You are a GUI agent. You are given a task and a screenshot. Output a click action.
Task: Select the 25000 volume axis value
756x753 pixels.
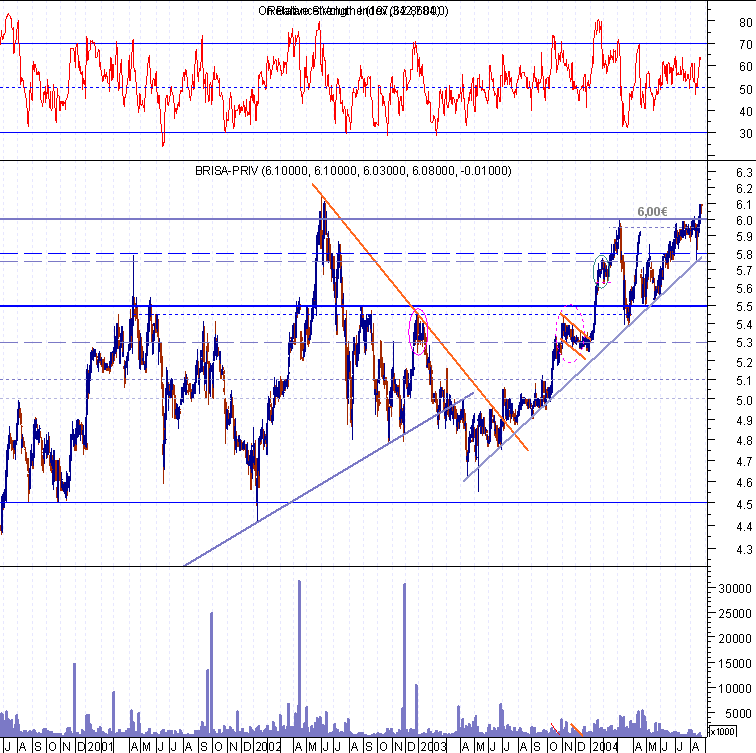735,613
